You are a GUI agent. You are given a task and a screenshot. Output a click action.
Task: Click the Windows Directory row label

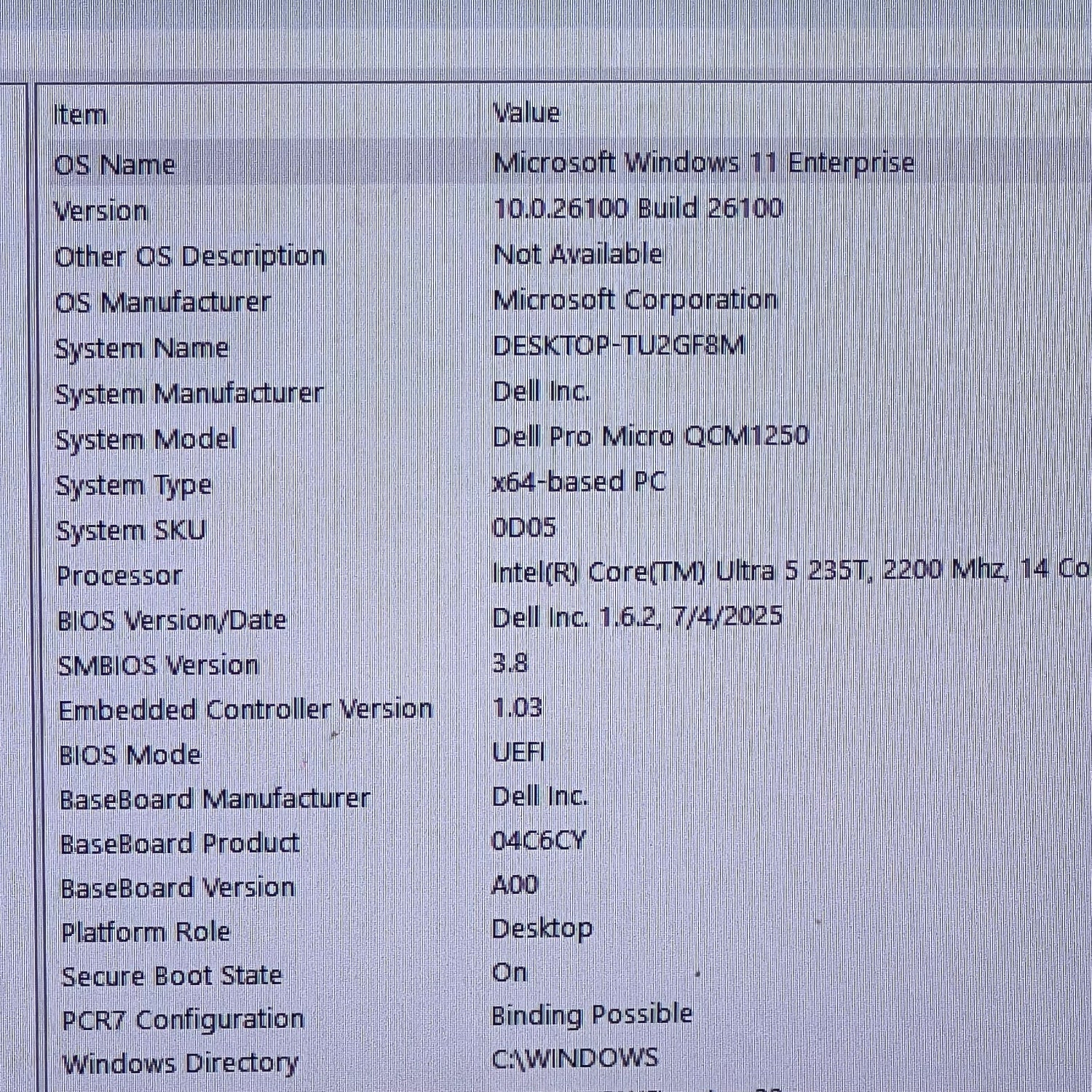[x=180, y=1064]
